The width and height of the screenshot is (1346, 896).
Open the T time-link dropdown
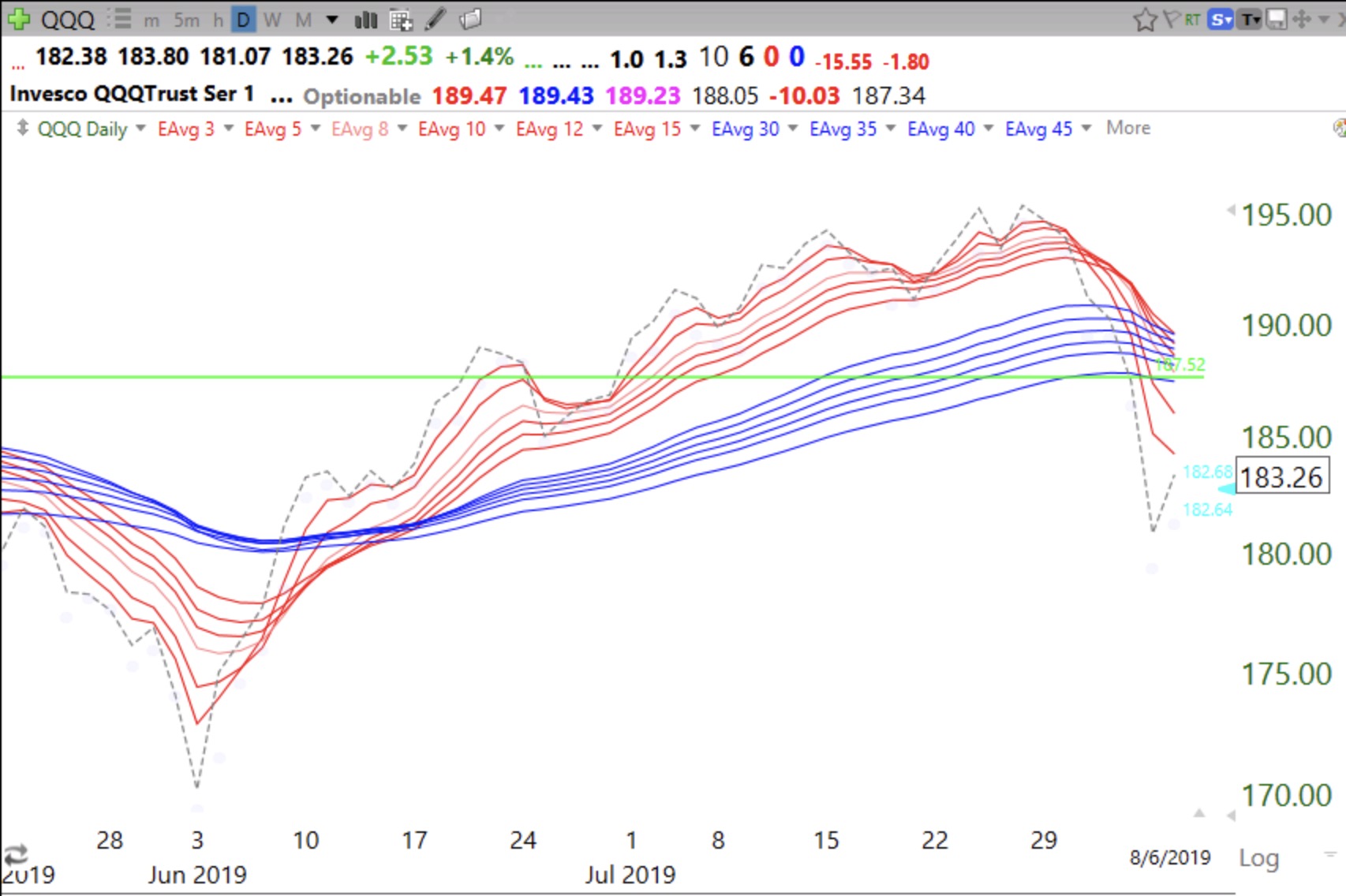[1250, 20]
